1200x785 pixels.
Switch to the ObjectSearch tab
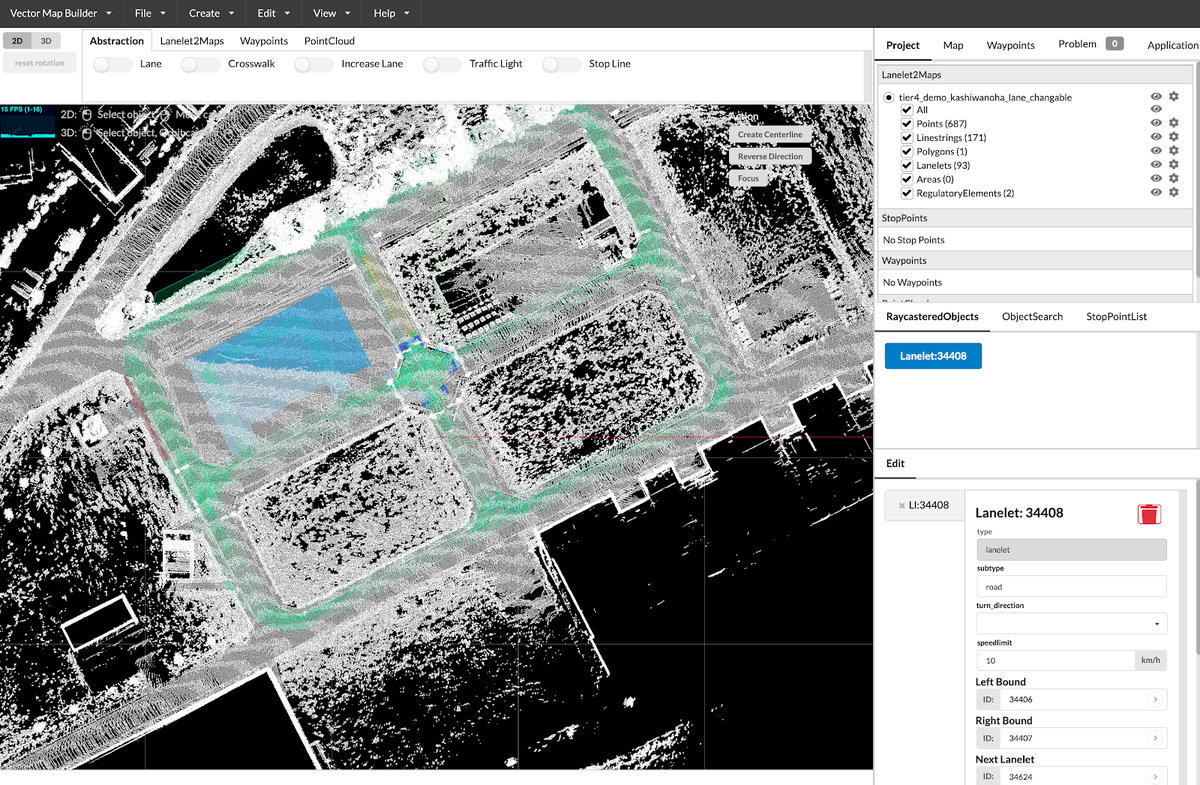click(1032, 316)
